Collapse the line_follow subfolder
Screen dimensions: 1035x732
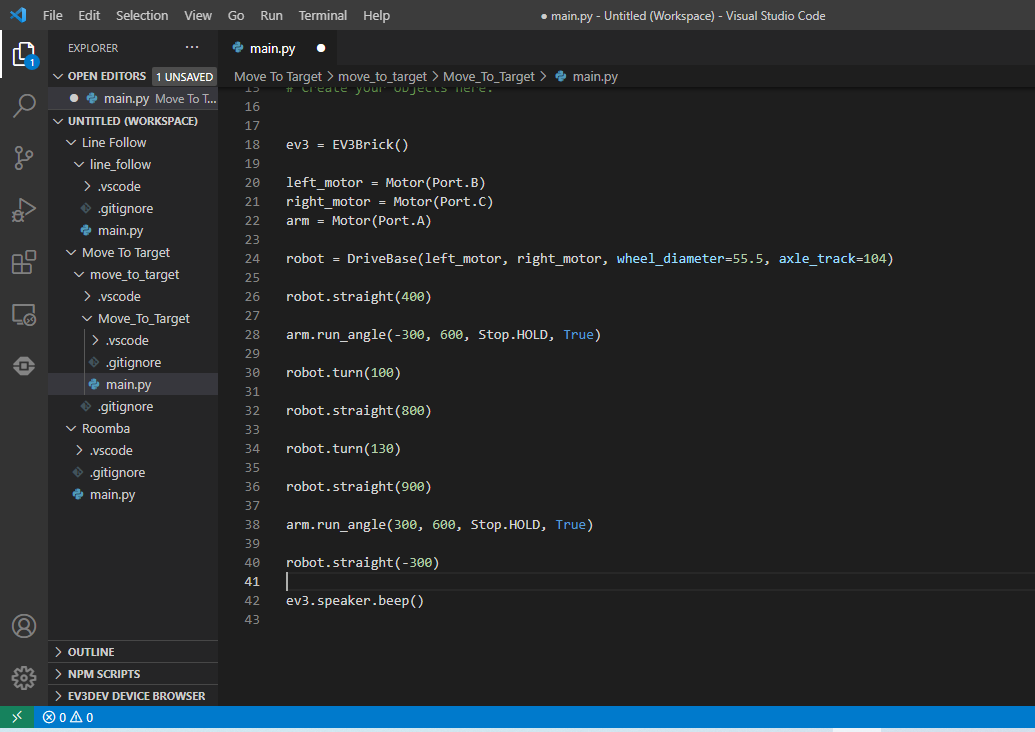pos(79,164)
